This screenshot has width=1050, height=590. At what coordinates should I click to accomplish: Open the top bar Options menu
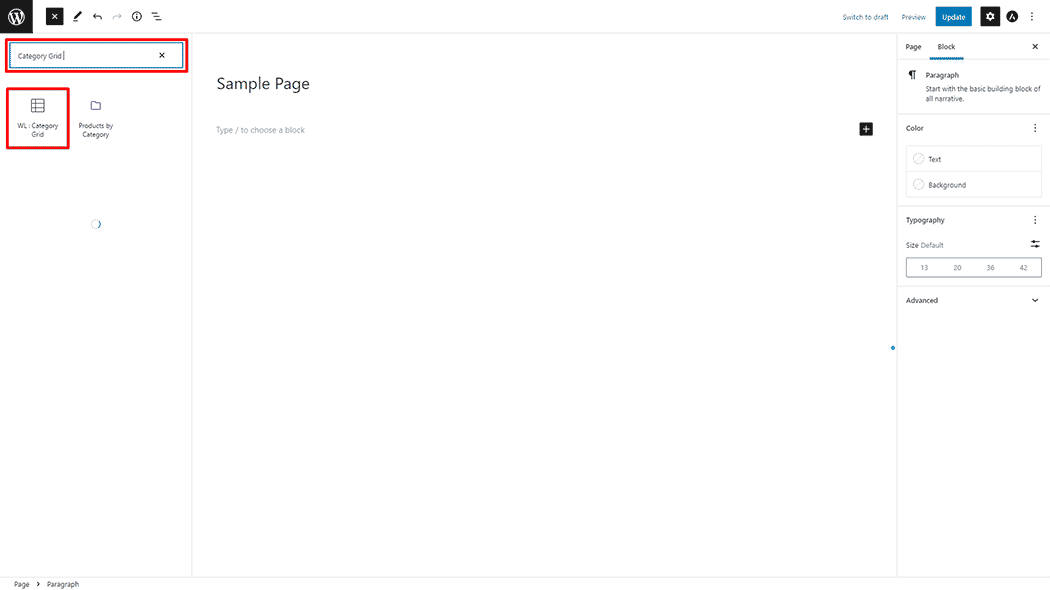1032,16
